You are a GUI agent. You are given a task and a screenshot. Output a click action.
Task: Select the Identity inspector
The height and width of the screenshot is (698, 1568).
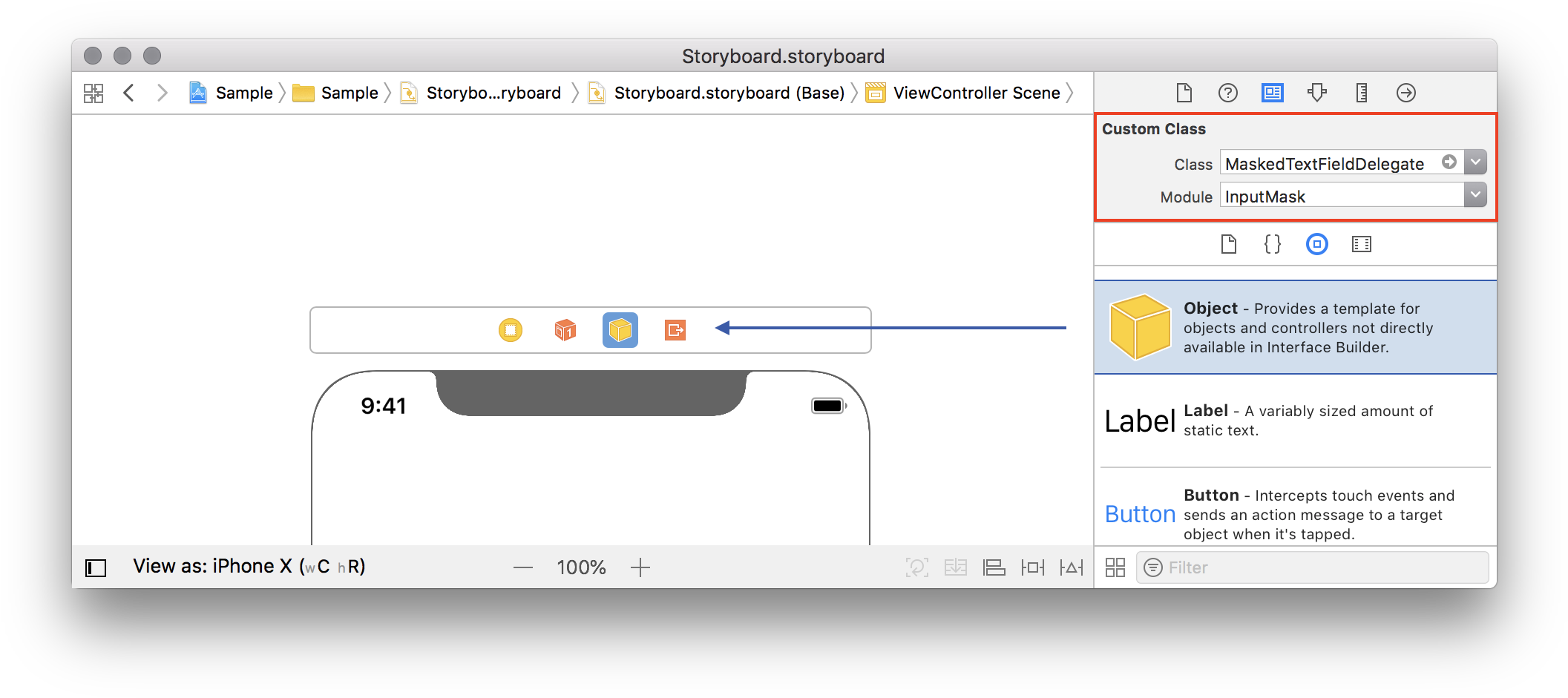1272,93
